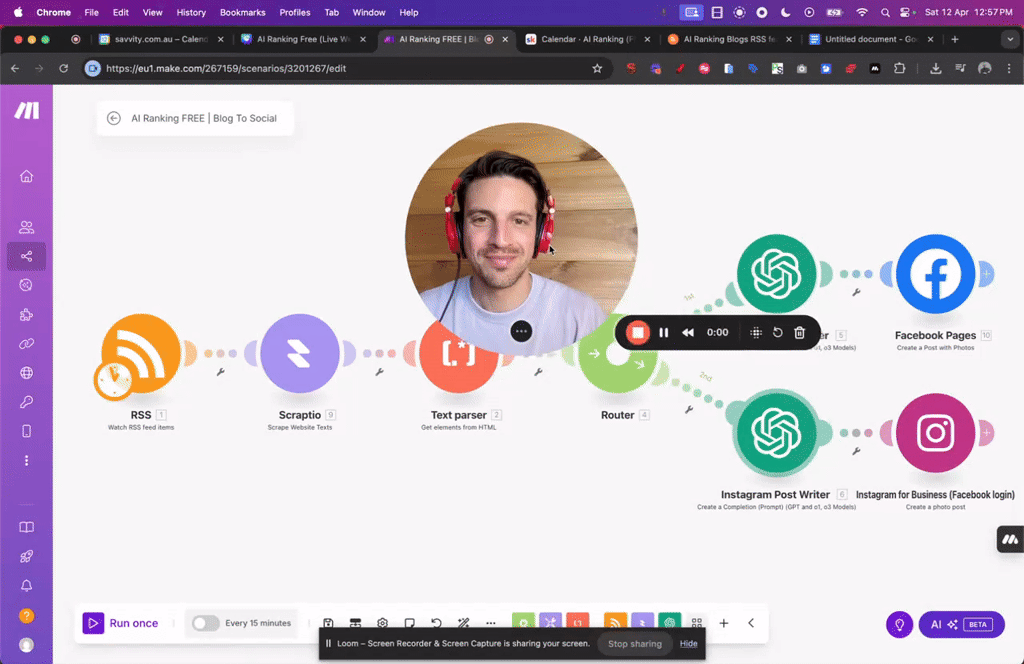Collapse the toolbar with the left chevron

(751, 624)
